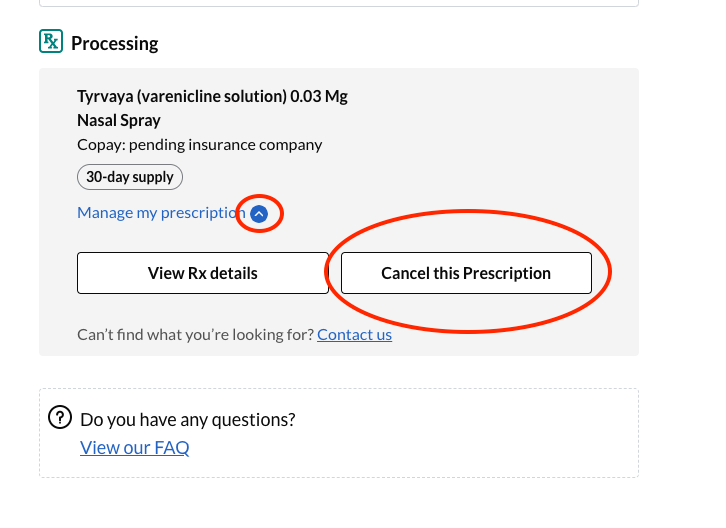
Task: Click the "Can't find what you're looking for?" text
Action: 195,334
